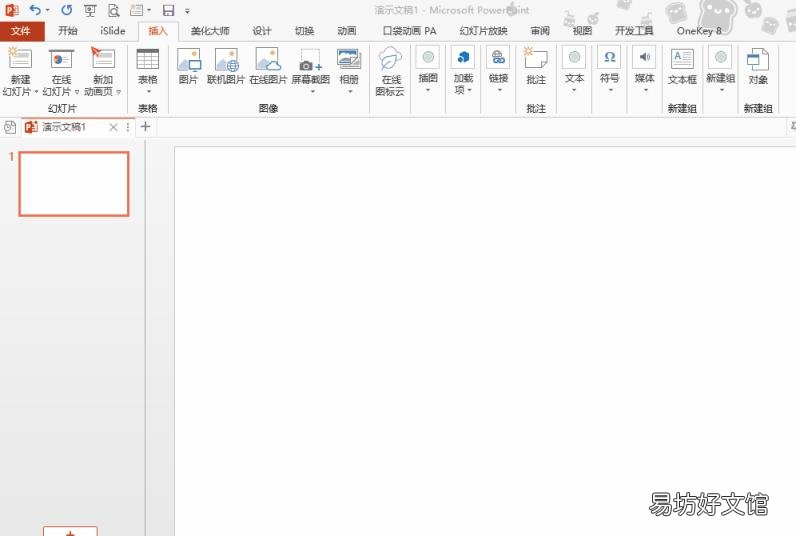Click the Redo/repeat icon
The height and width of the screenshot is (536, 796).
point(67,10)
